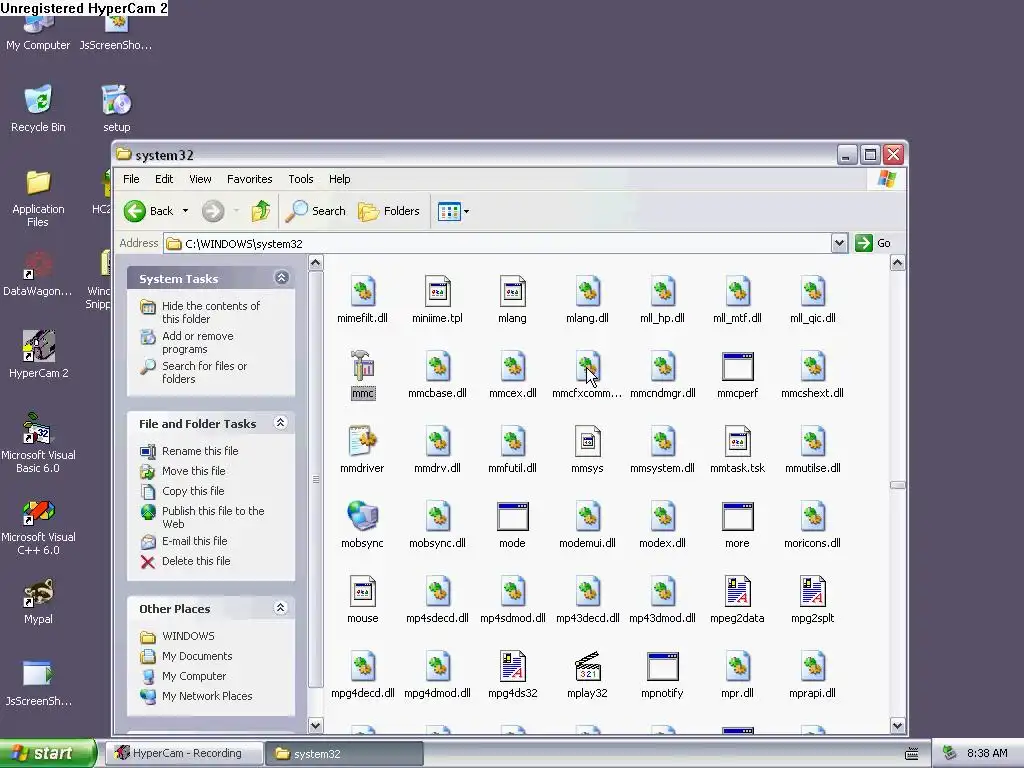Click file list scrollbar down arrow
Image resolution: width=1024 pixels, height=768 pixels.
[897, 725]
